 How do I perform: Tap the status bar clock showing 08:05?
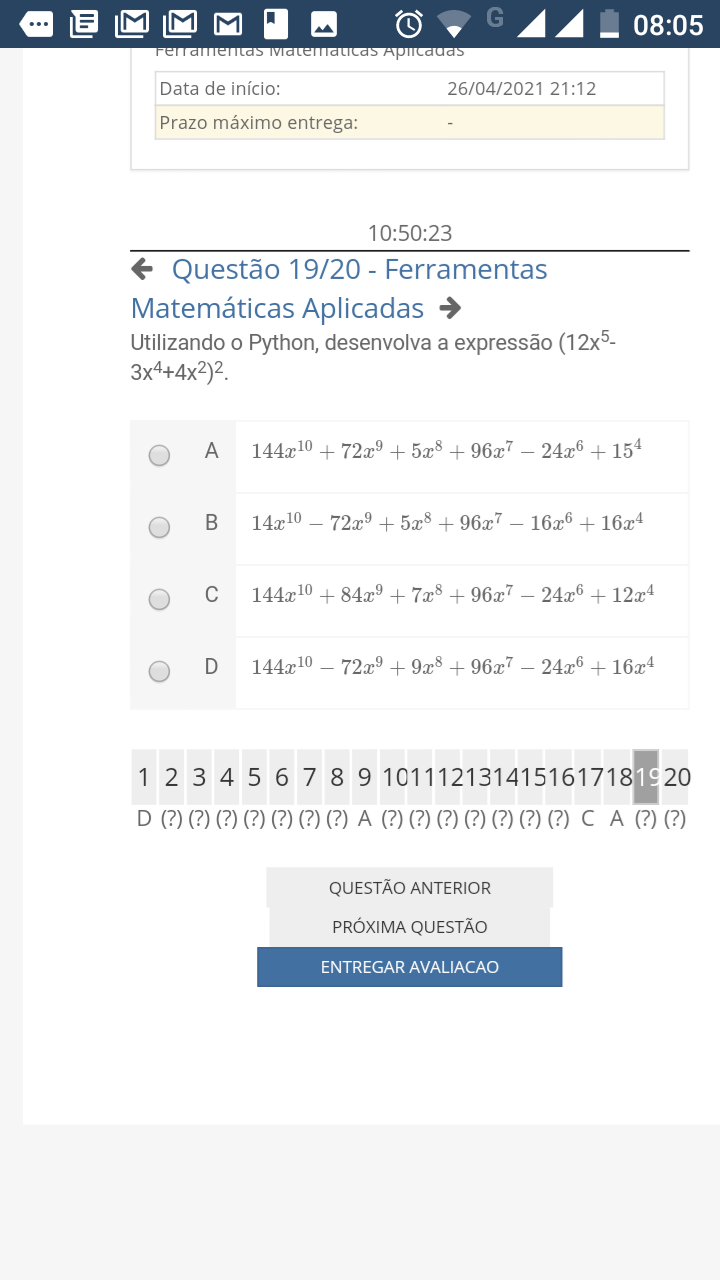pyautogui.click(x=668, y=24)
